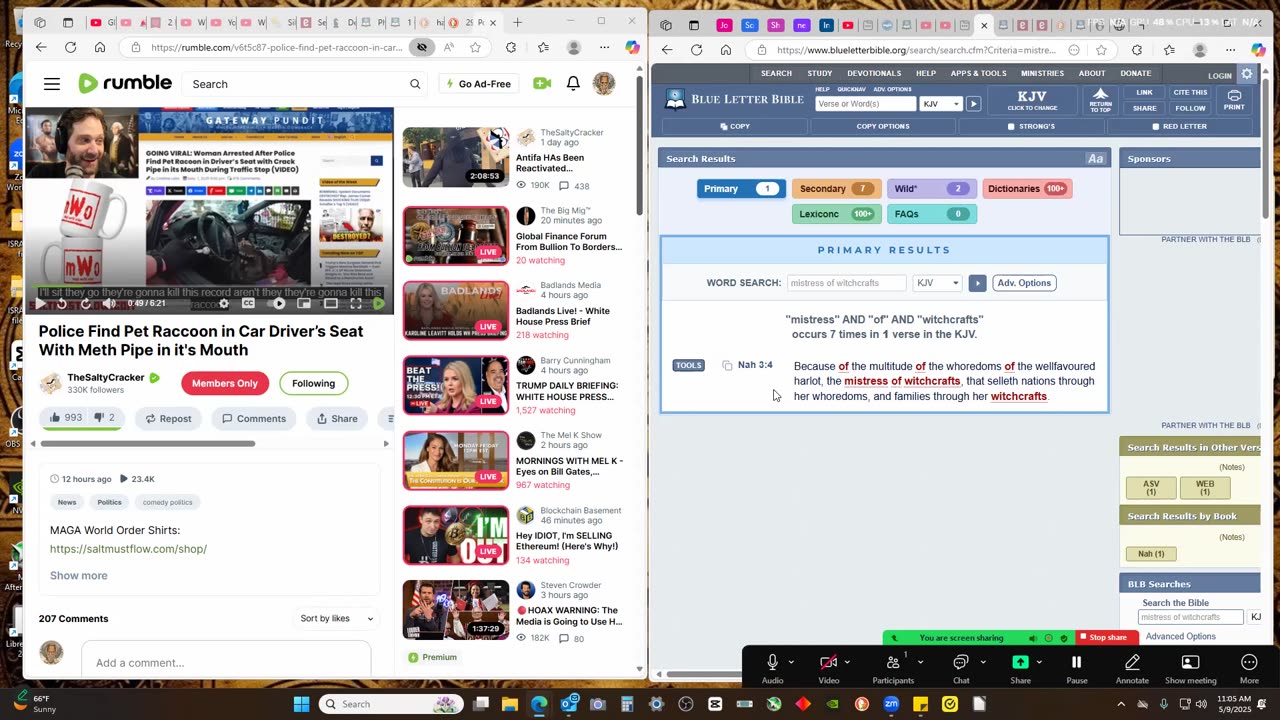Like the video with thumbs up (993)

coord(66,418)
